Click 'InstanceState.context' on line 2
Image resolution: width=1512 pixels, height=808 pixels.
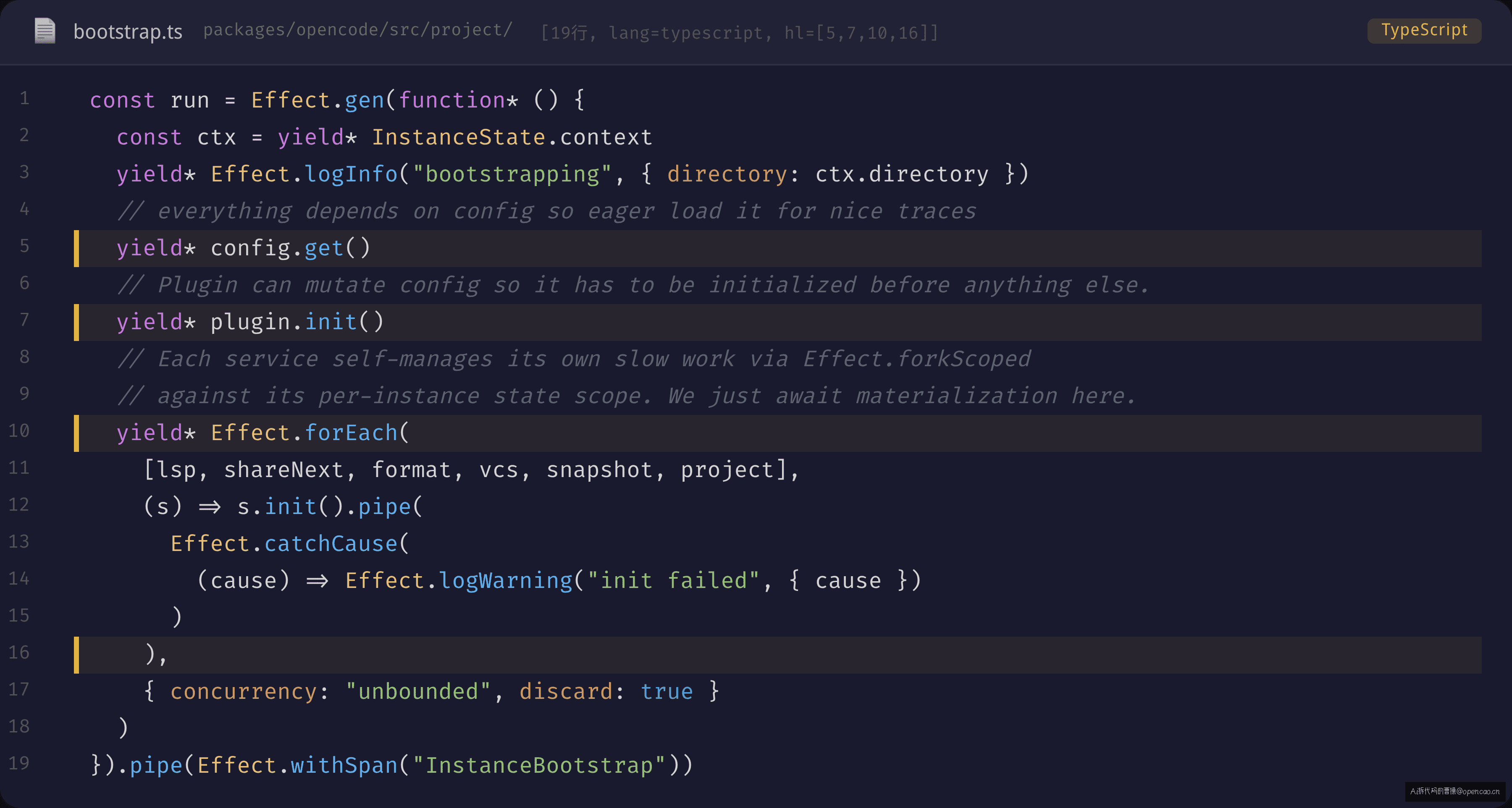[x=512, y=137]
